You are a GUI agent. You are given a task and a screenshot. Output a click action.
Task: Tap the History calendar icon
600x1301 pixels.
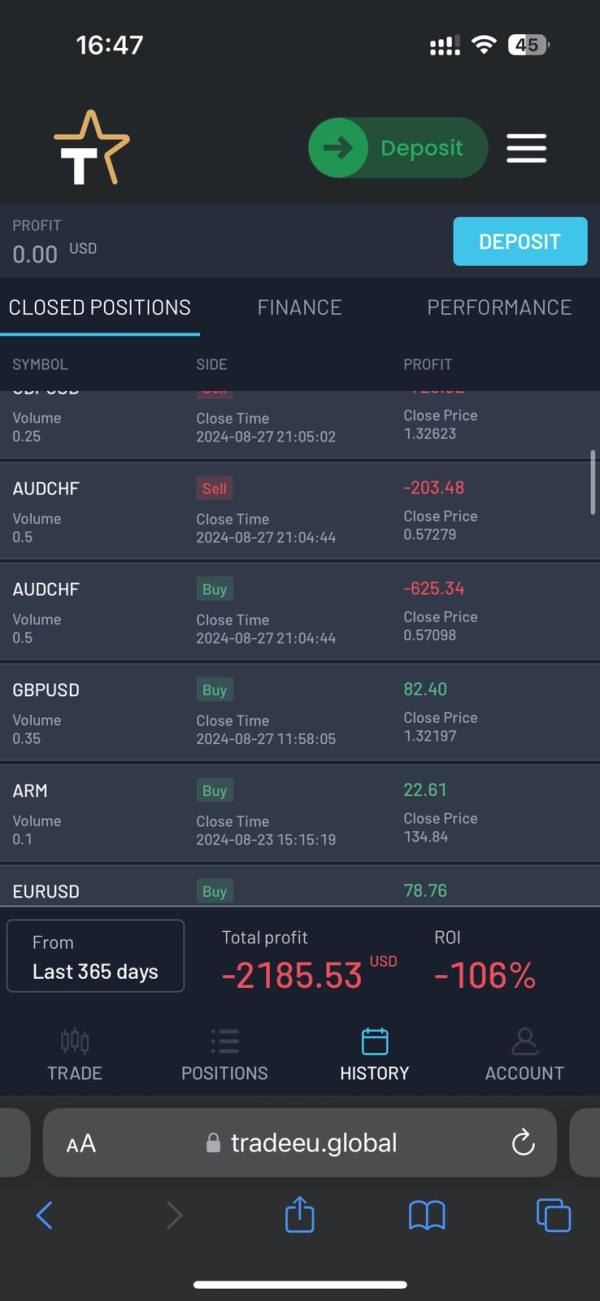374,1042
